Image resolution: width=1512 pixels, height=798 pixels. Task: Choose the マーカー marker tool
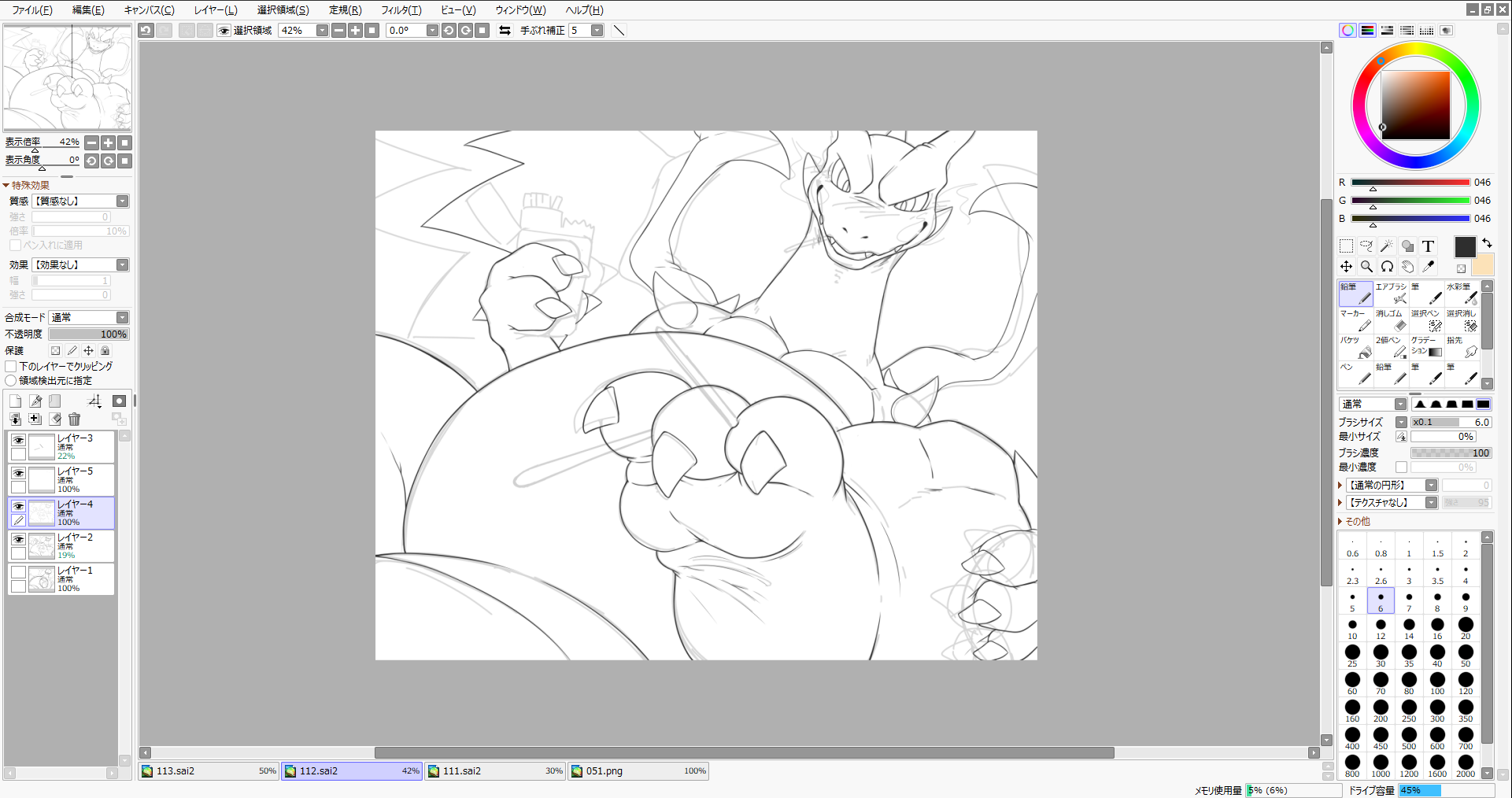point(1355,320)
